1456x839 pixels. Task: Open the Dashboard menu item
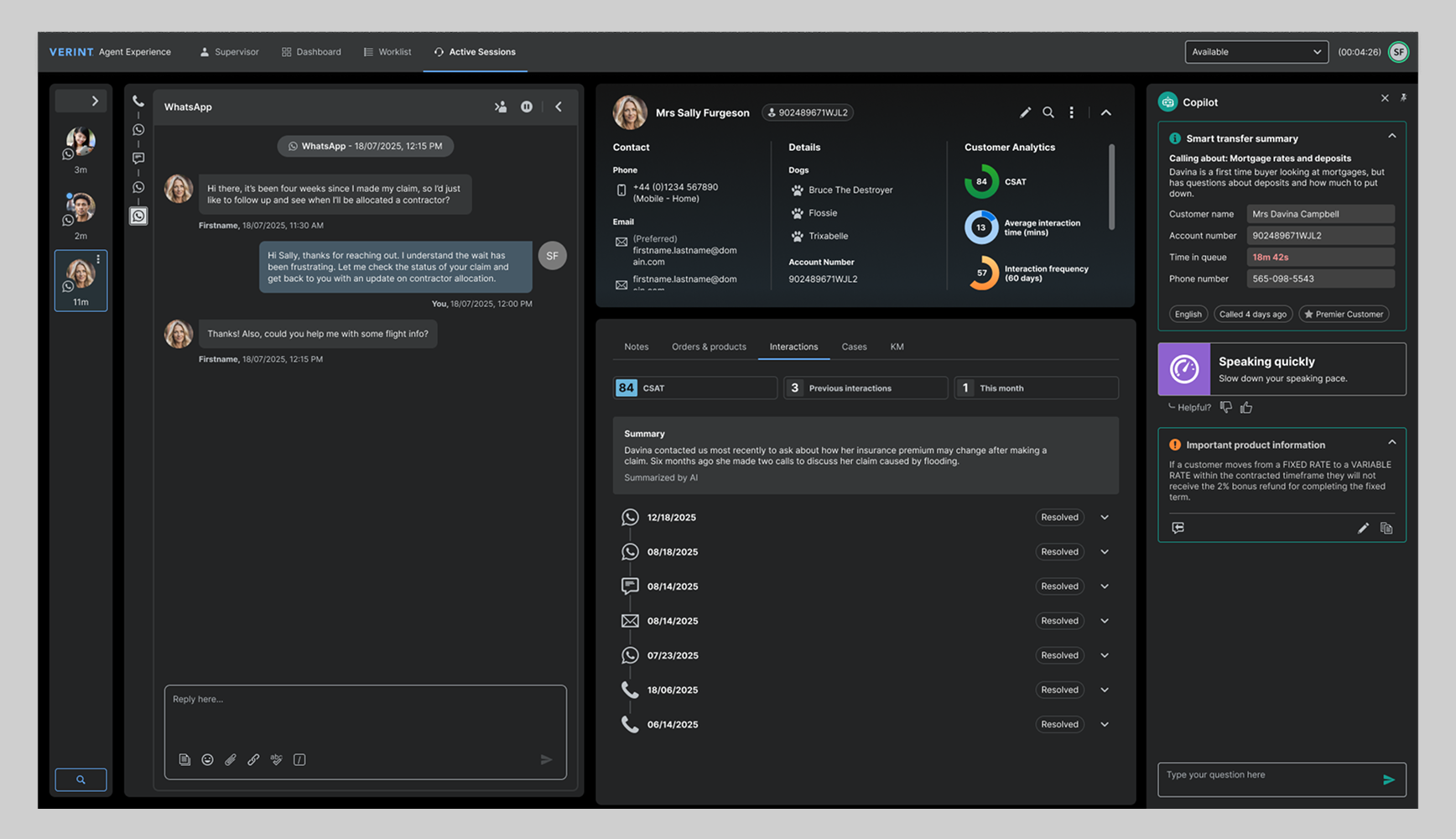pyautogui.click(x=311, y=52)
